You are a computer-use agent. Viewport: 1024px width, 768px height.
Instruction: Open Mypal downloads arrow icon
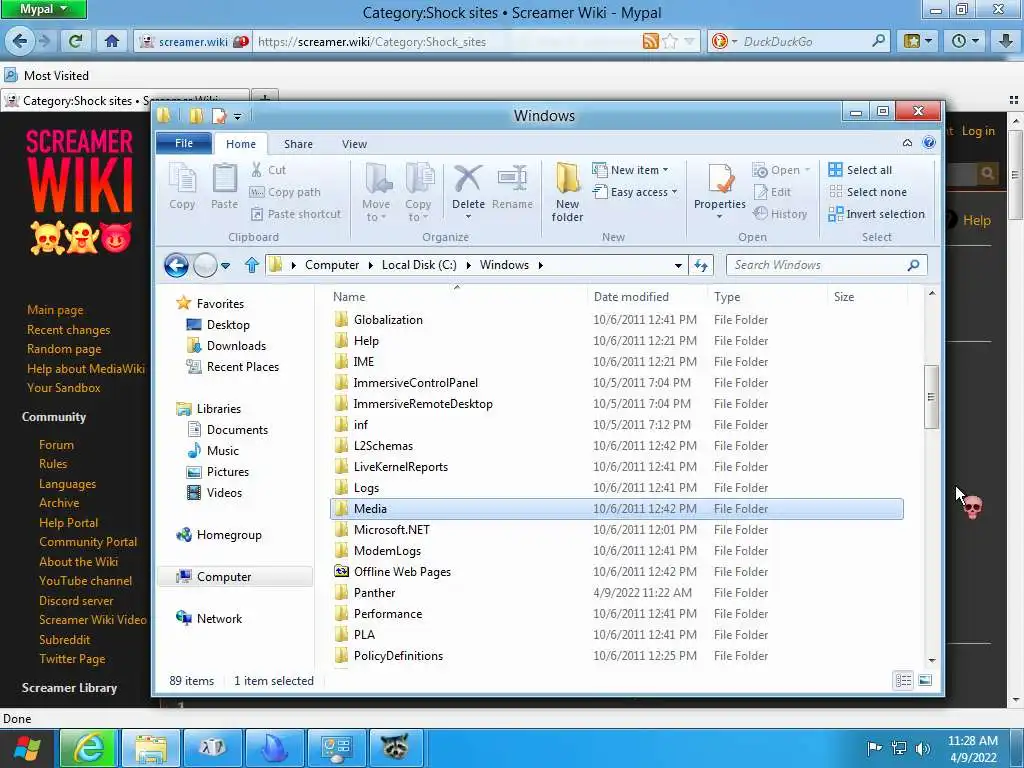pyautogui.click(x=1006, y=42)
